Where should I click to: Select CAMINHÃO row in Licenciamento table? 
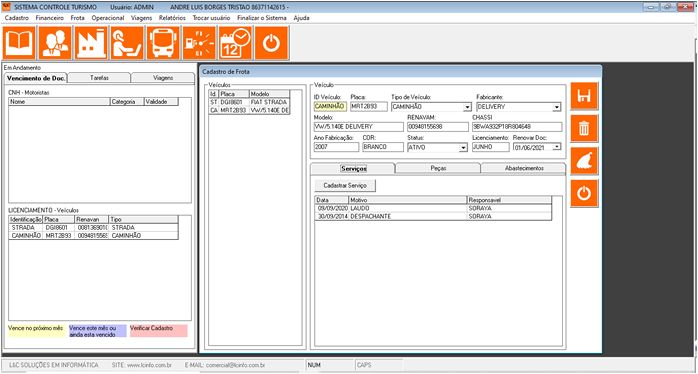(x=93, y=236)
